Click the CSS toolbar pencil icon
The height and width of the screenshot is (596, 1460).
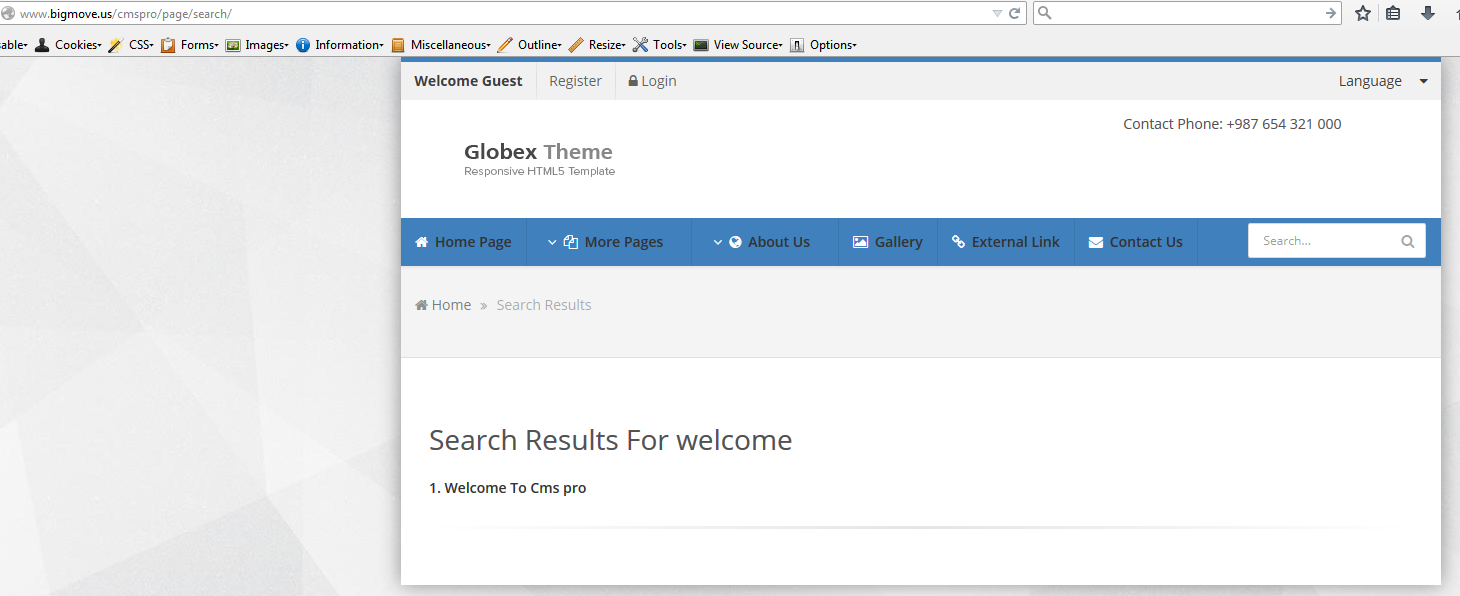coord(116,45)
